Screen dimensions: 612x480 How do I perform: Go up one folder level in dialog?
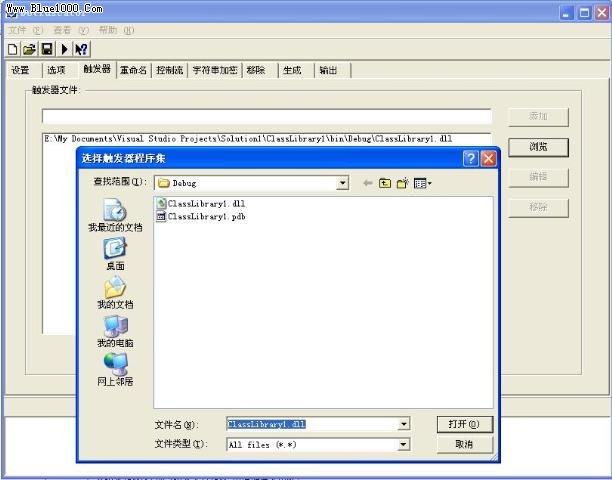click(384, 183)
